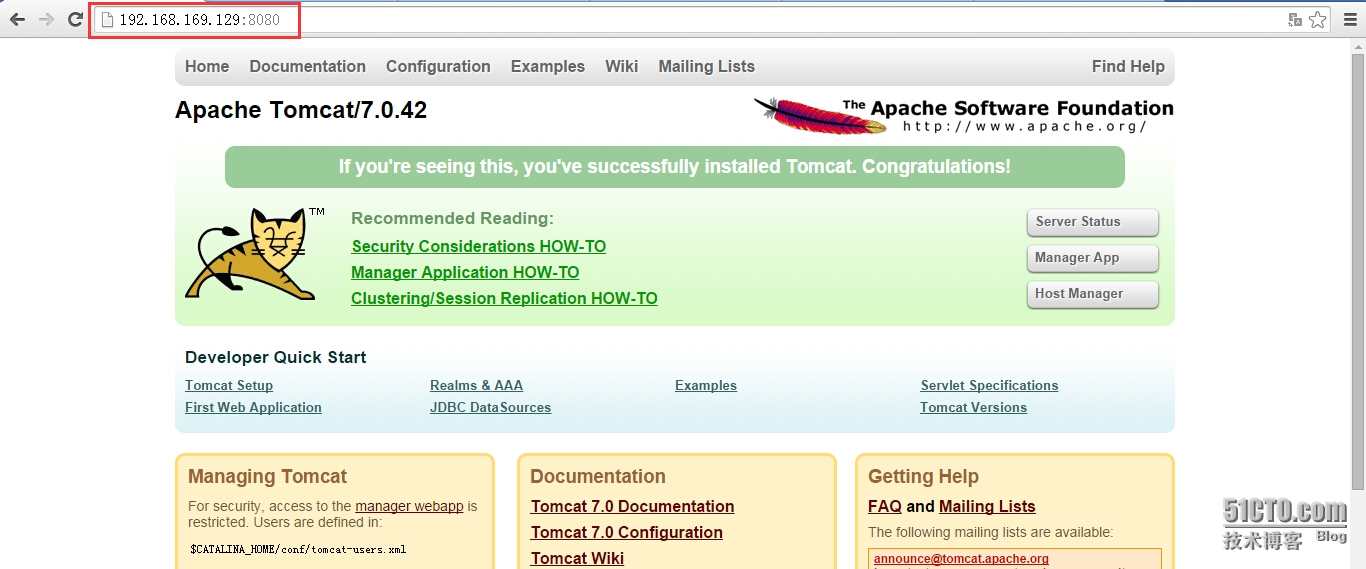Open the First Web Application link

coord(253,407)
